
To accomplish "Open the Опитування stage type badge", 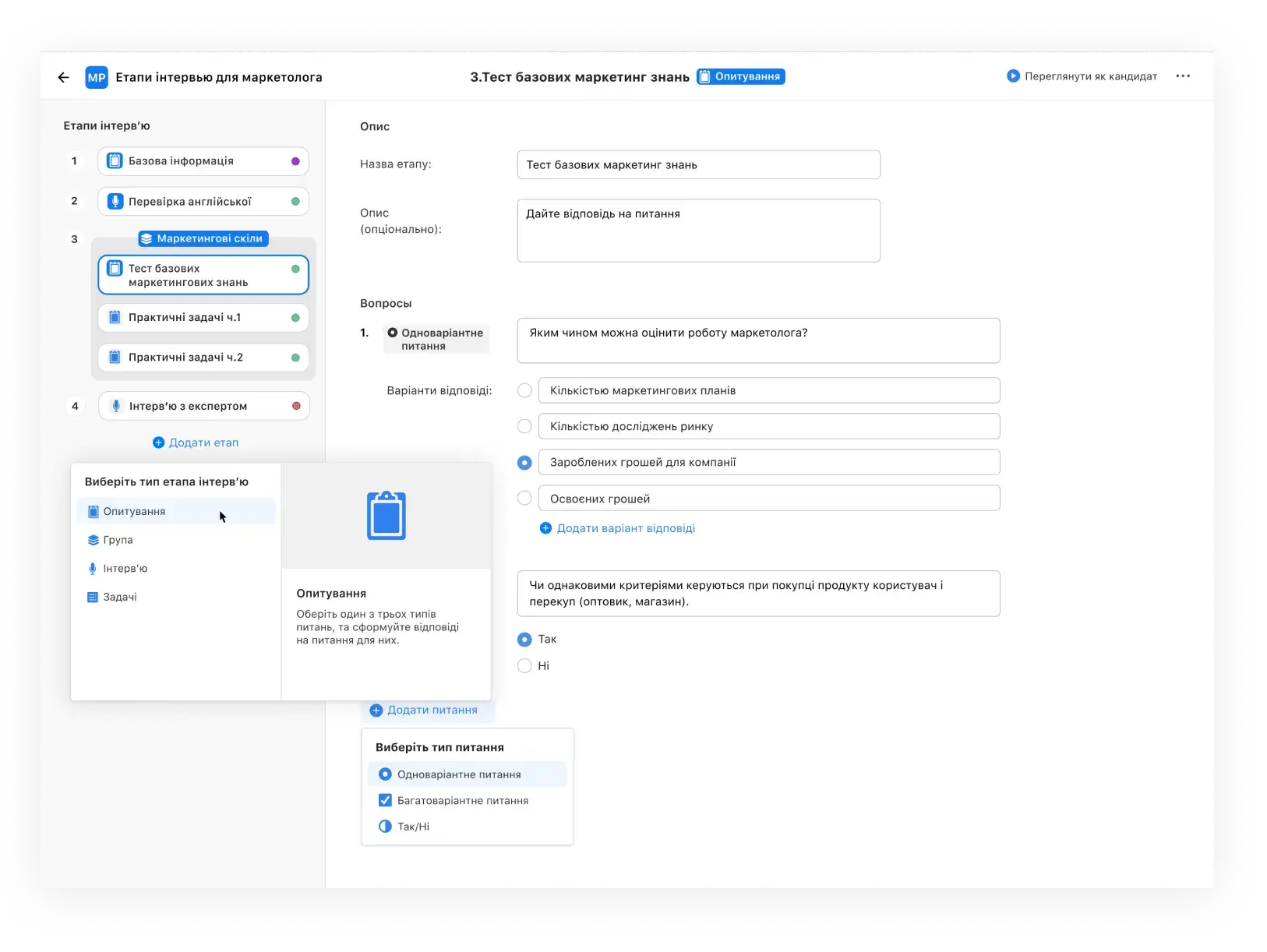I will (x=740, y=76).
